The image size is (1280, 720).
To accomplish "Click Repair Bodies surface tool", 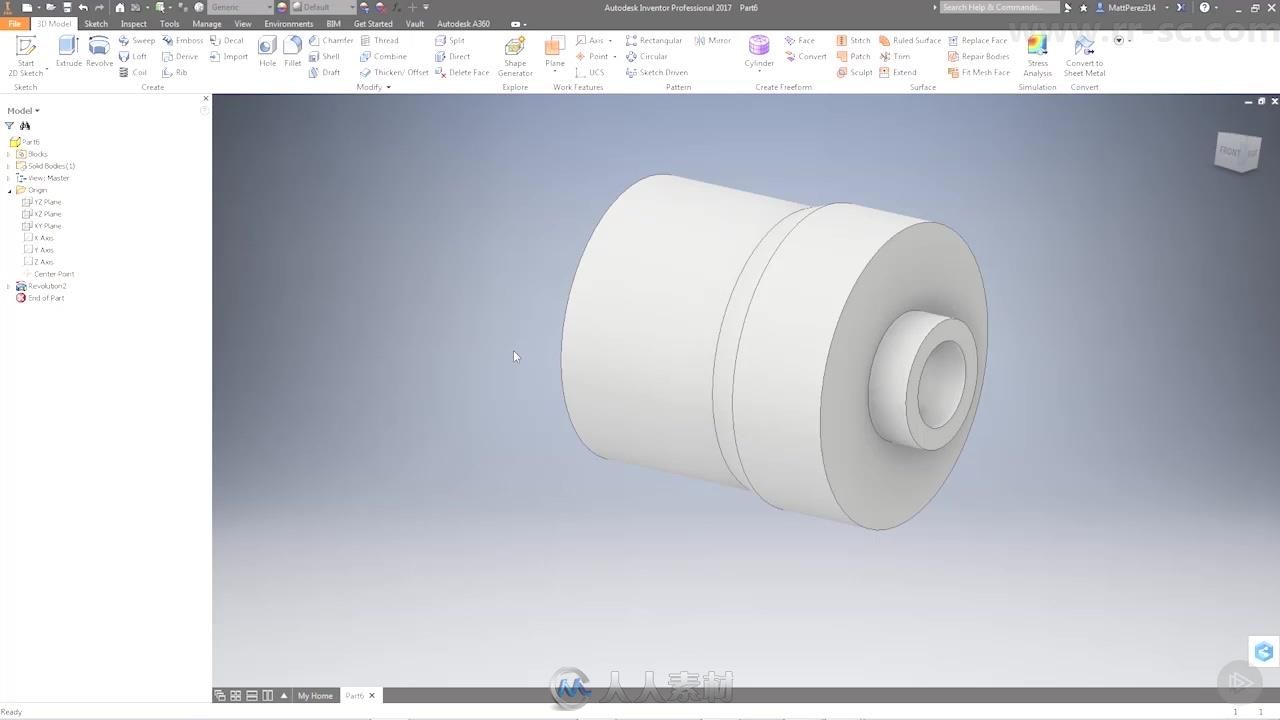I will point(978,57).
